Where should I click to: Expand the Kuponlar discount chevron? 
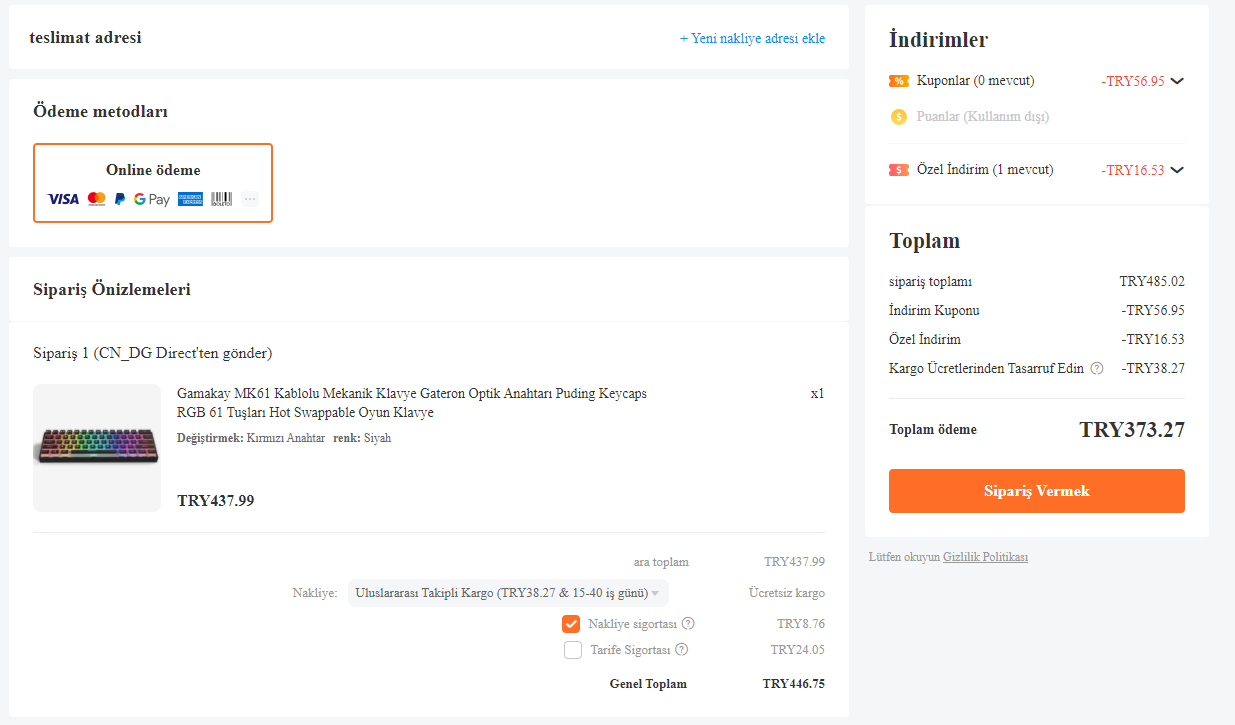click(x=1177, y=81)
